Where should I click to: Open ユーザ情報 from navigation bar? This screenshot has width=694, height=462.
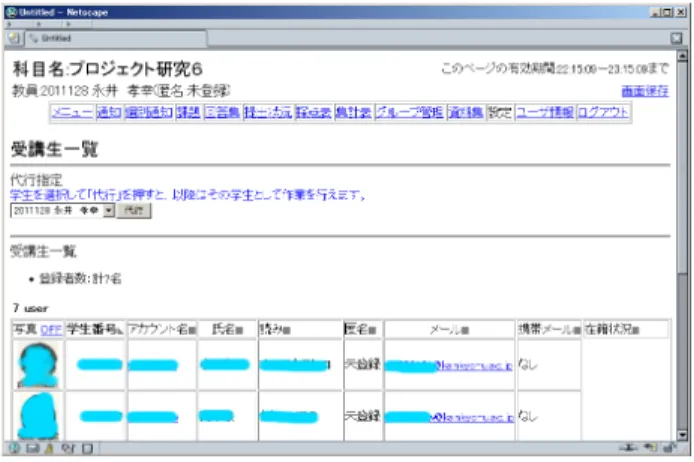545,112
